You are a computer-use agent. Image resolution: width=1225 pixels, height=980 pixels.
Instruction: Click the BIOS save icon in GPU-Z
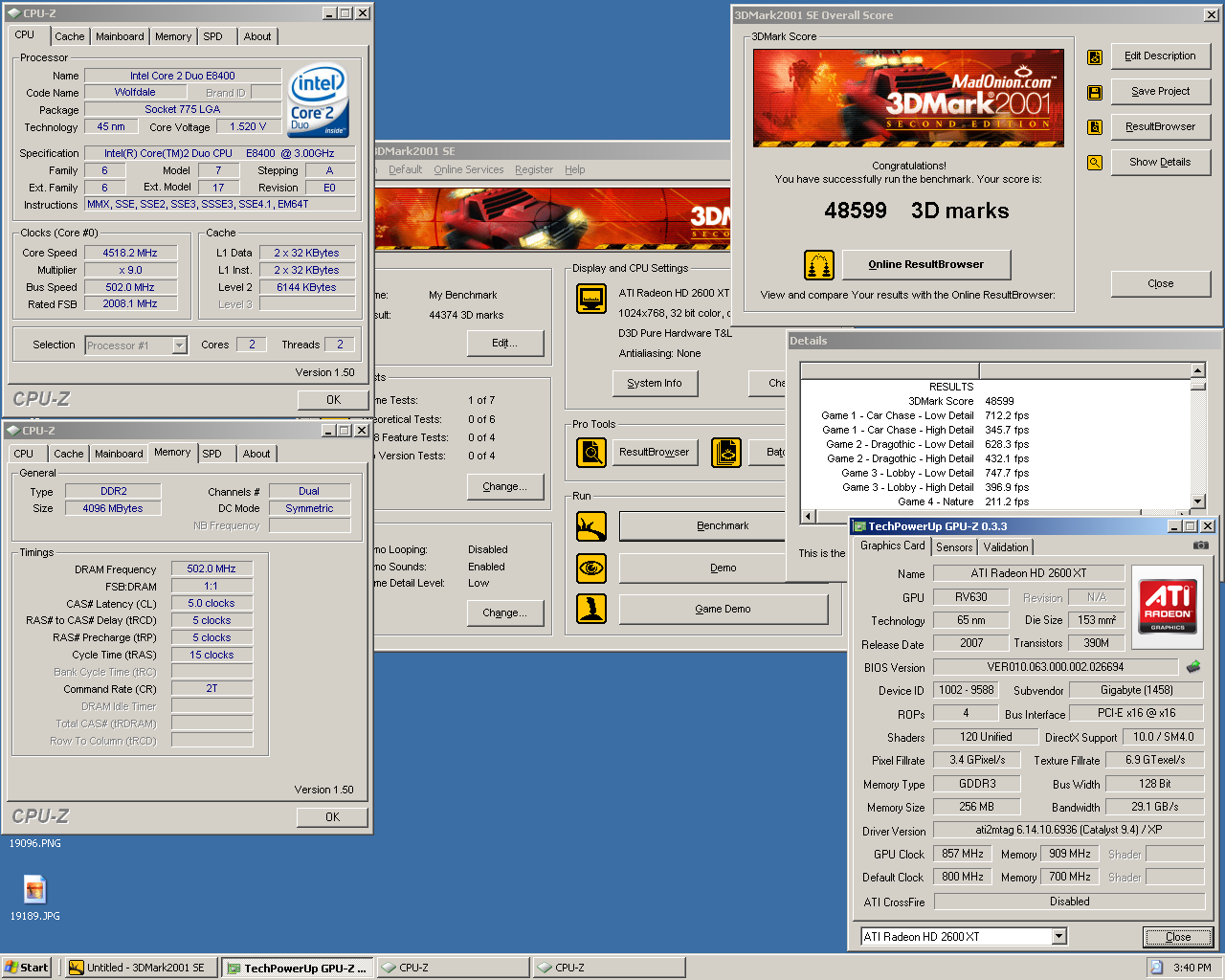coord(1193,667)
